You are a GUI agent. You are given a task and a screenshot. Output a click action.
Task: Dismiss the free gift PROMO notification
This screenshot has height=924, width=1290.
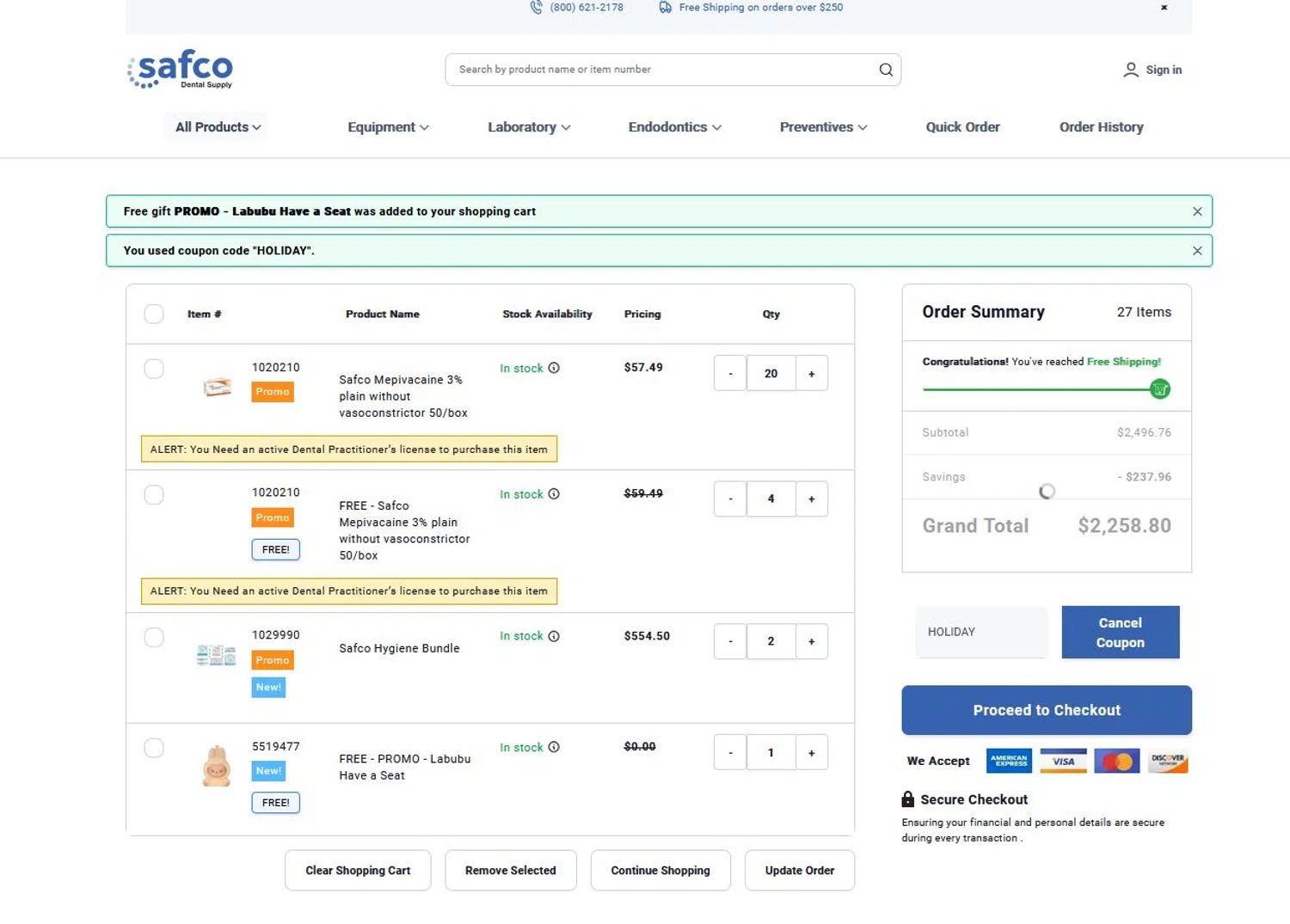pyautogui.click(x=1197, y=211)
